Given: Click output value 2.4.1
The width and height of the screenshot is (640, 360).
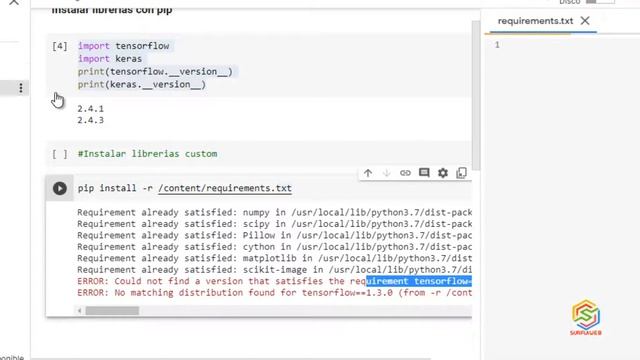Looking at the screenshot, I should [91, 109].
